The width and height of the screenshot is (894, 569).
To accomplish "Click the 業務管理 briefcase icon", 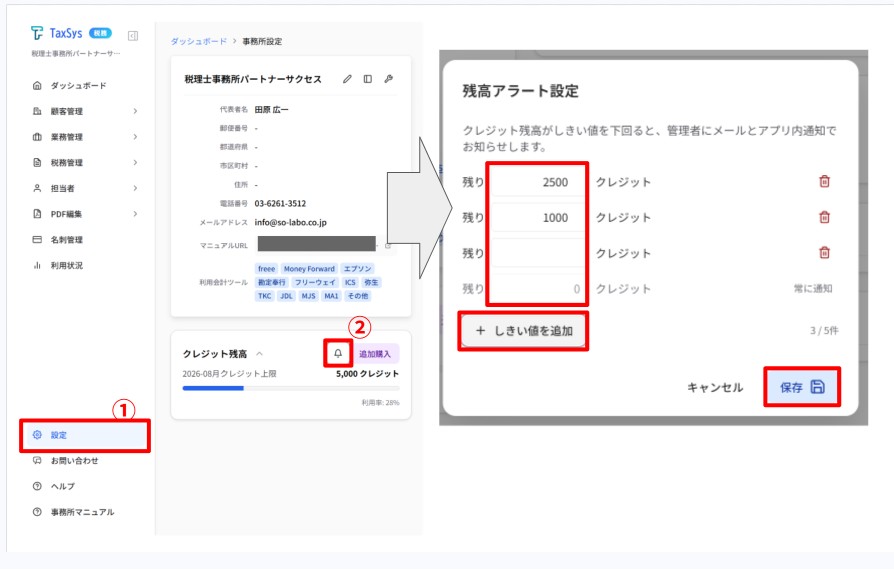I will [x=37, y=137].
